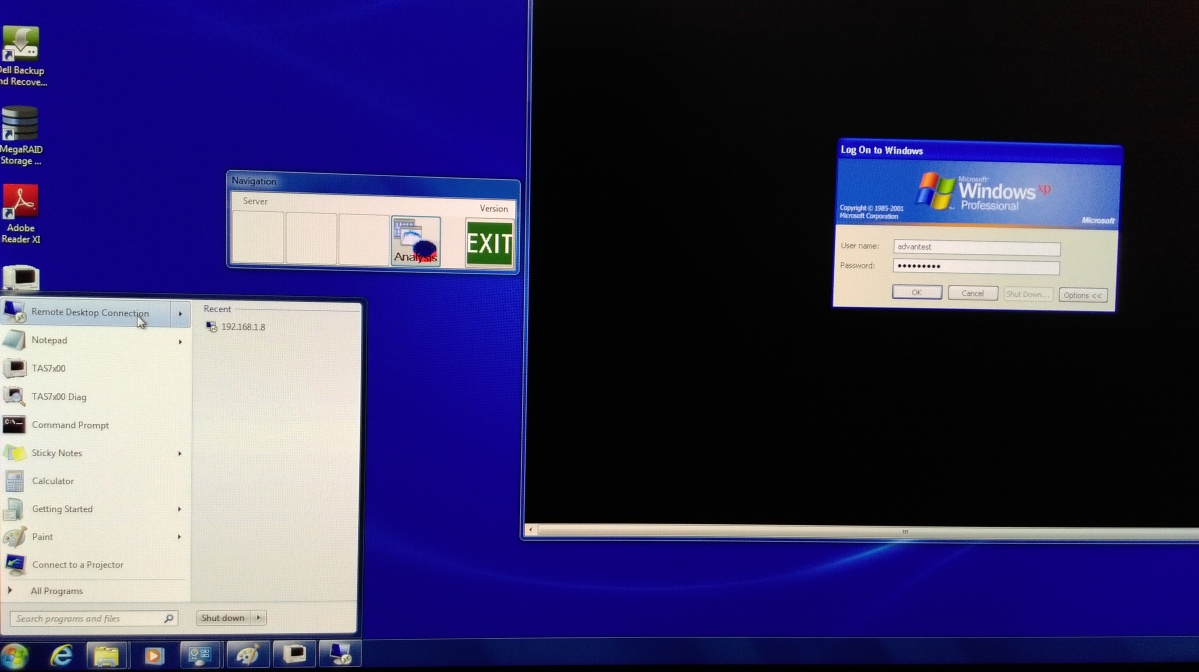Select TAS7x00 Diag from Start menu
Viewport: 1199px width, 672px height.
coord(59,397)
